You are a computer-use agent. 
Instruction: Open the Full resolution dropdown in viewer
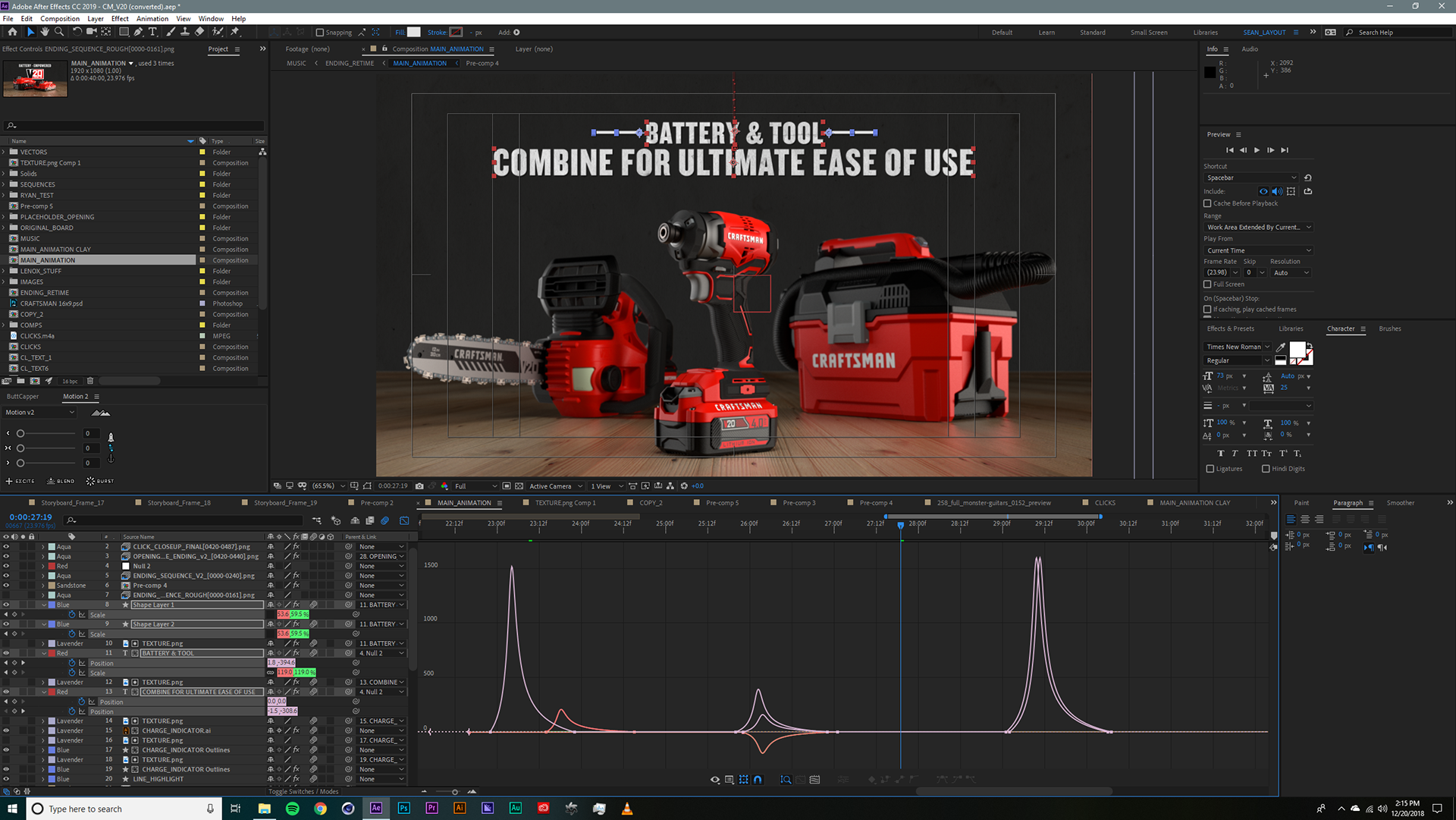pyautogui.click(x=475, y=486)
